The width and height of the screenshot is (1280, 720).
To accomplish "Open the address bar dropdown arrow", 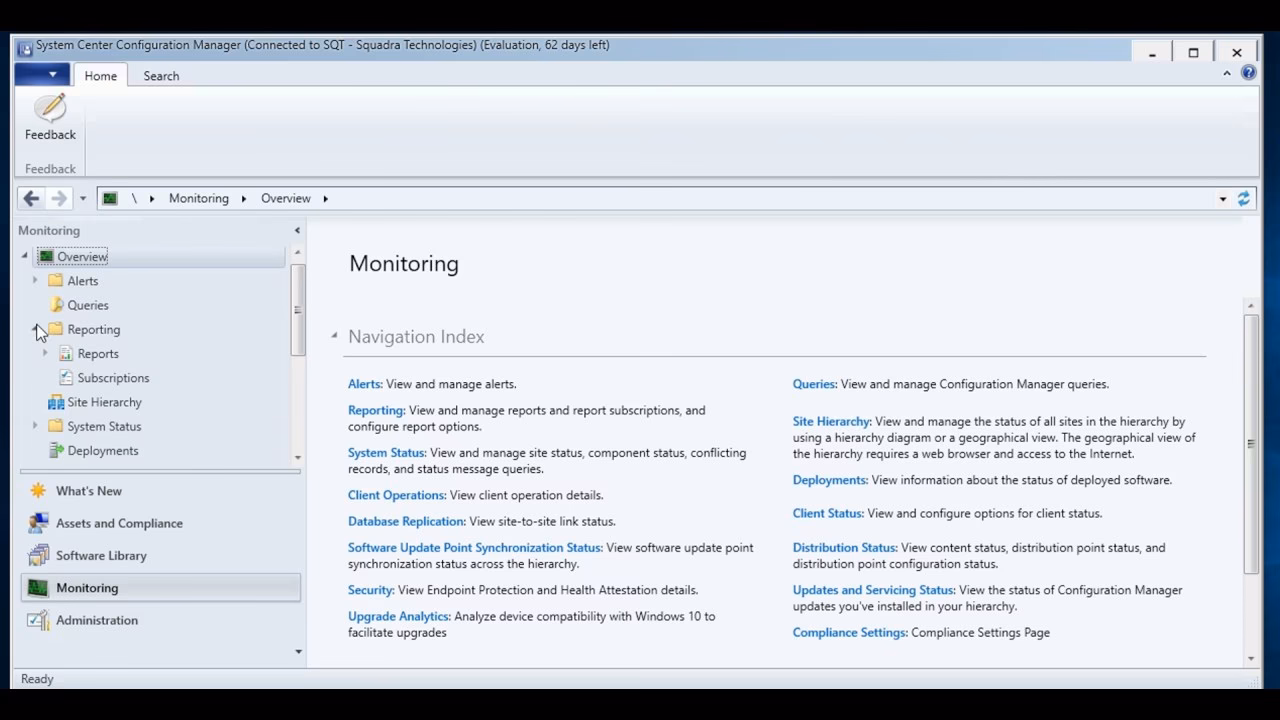I will tap(1222, 199).
